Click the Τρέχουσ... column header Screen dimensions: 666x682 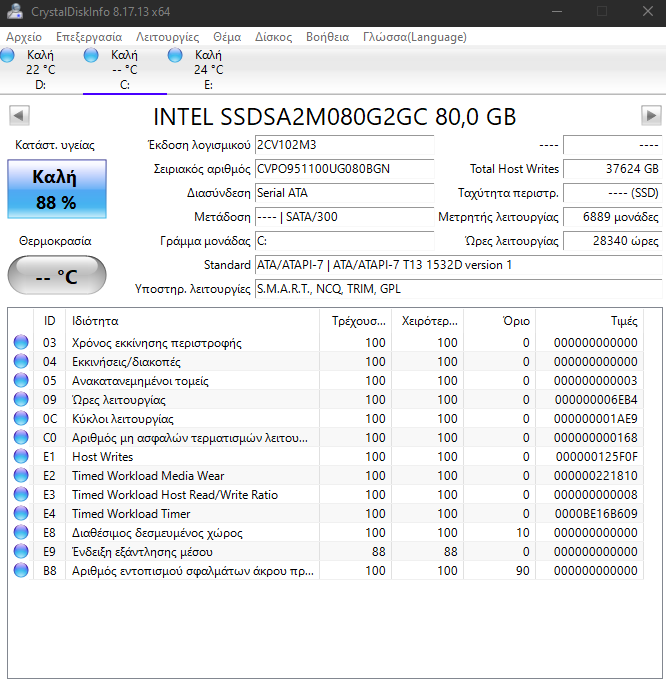tap(355, 321)
